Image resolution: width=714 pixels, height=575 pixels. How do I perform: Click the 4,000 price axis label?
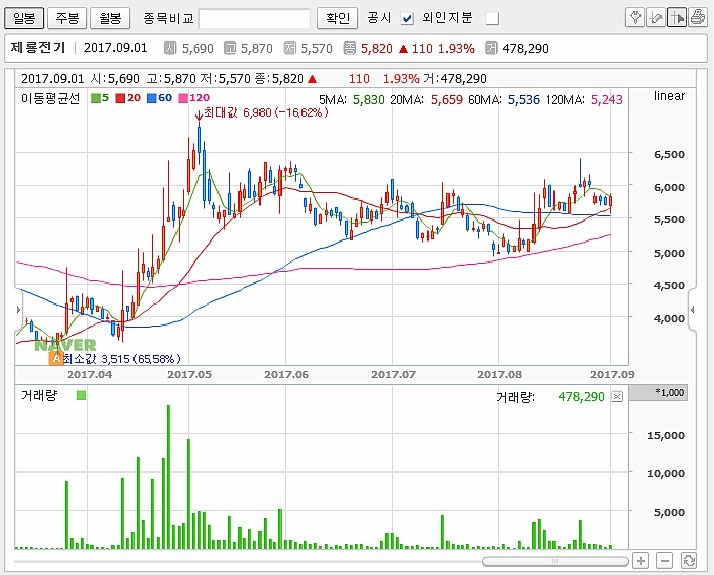[669, 318]
